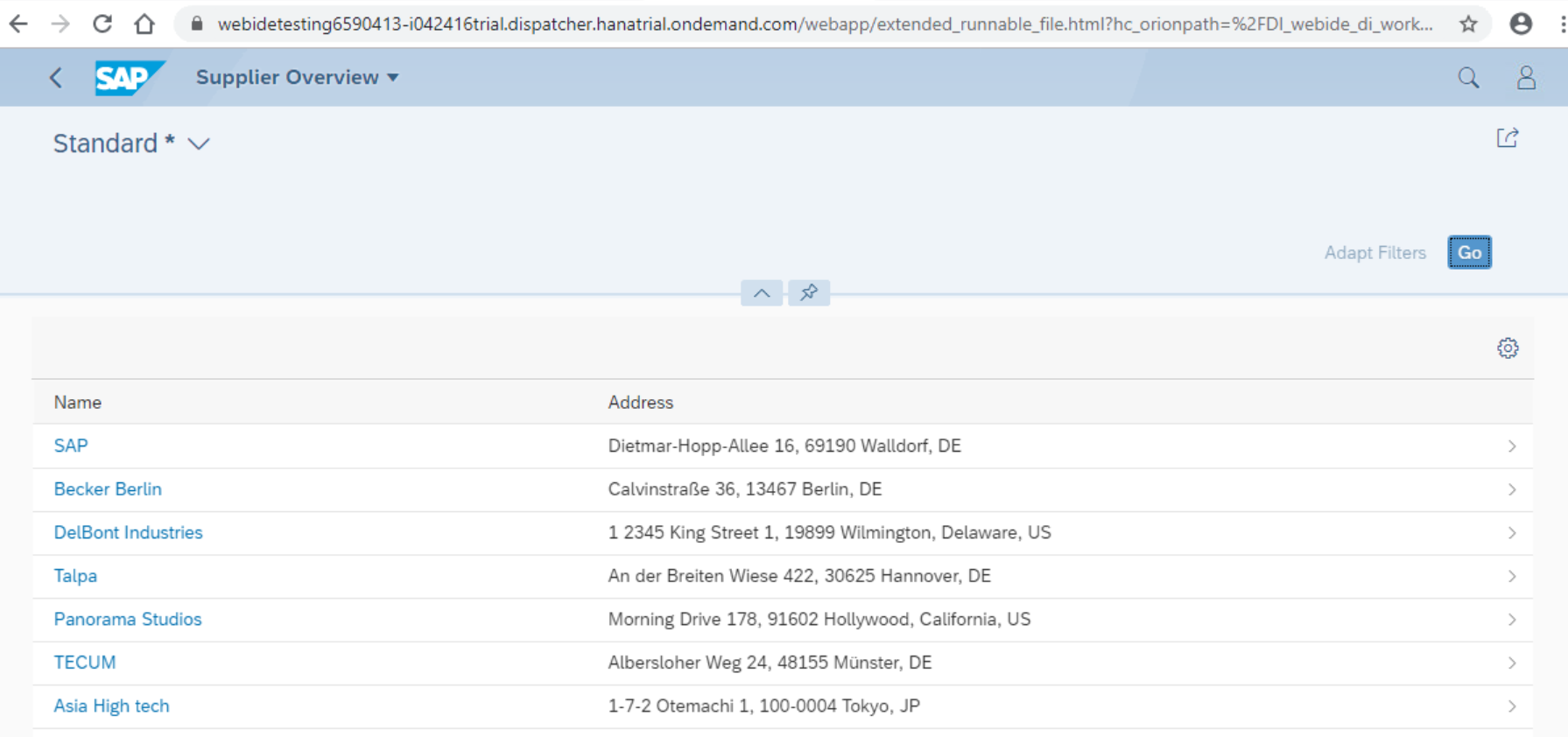The width and height of the screenshot is (1568, 737).
Task: Expand the Standard variant dropdown chevron
Action: click(x=199, y=144)
